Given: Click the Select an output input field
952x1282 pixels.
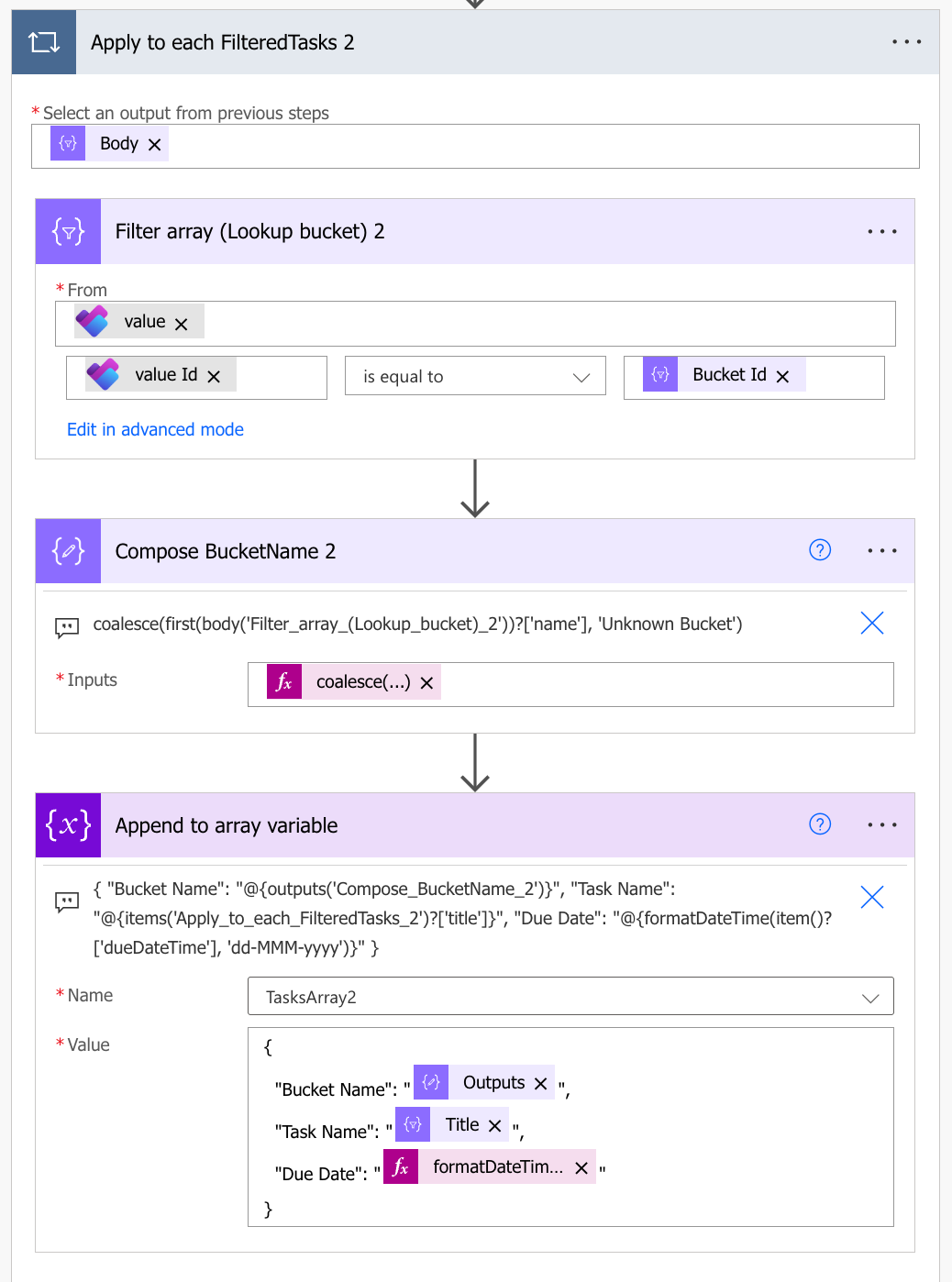Looking at the screenshot, I should coord(475,146).
